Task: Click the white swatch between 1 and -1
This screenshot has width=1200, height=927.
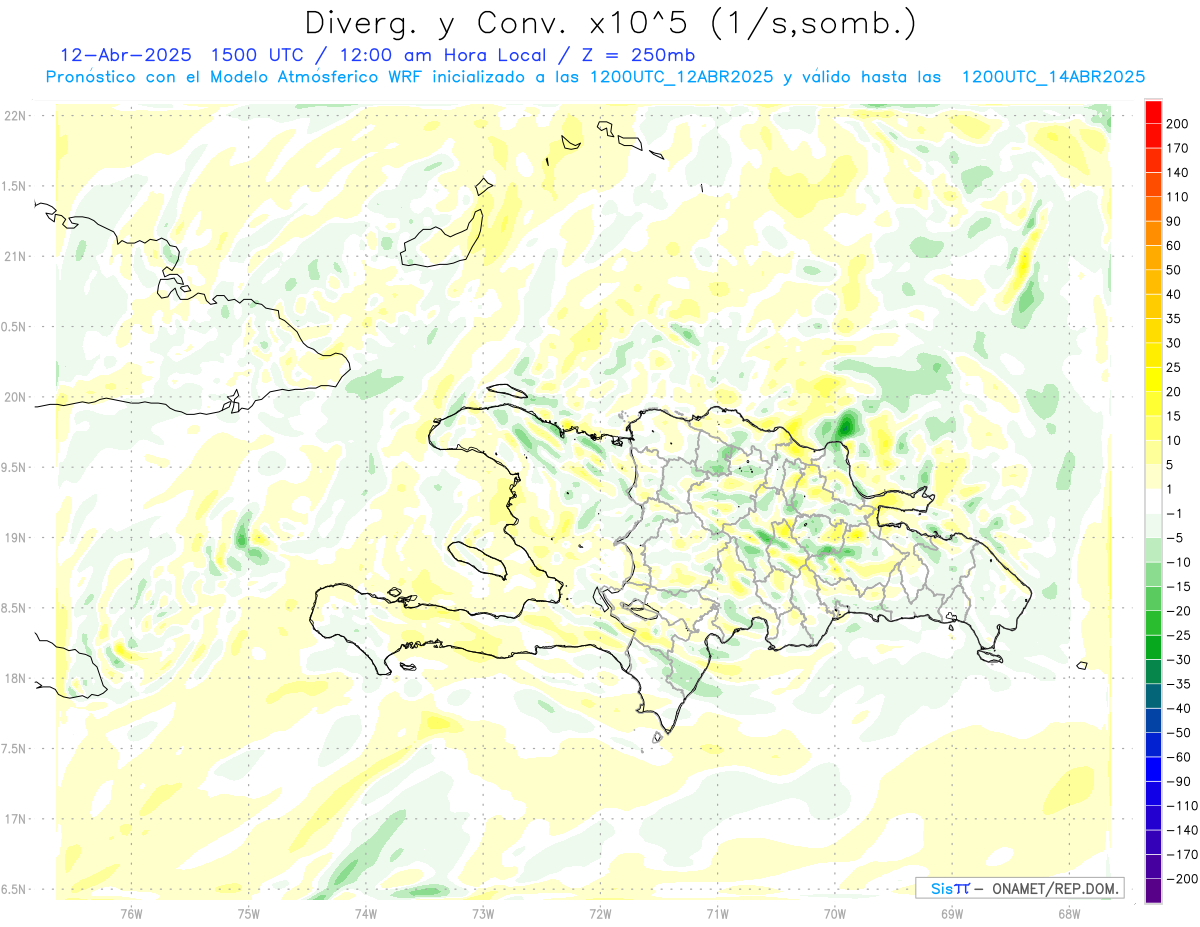Action: [1154, 501]
